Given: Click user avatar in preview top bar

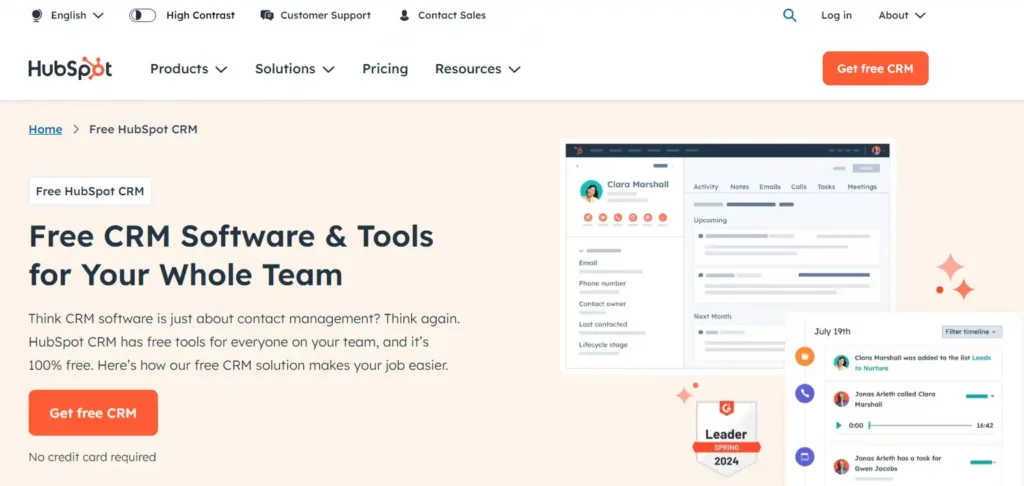Looking at the screenshot, I should click(876, 150).
